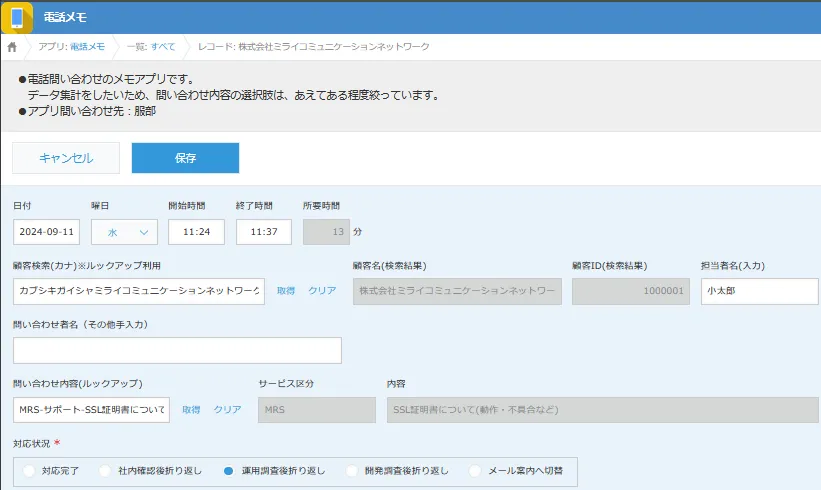This screenshot has width=821, height=490.
Task: Click the 開始時間 start time field
Action: (x=196, y=232)
